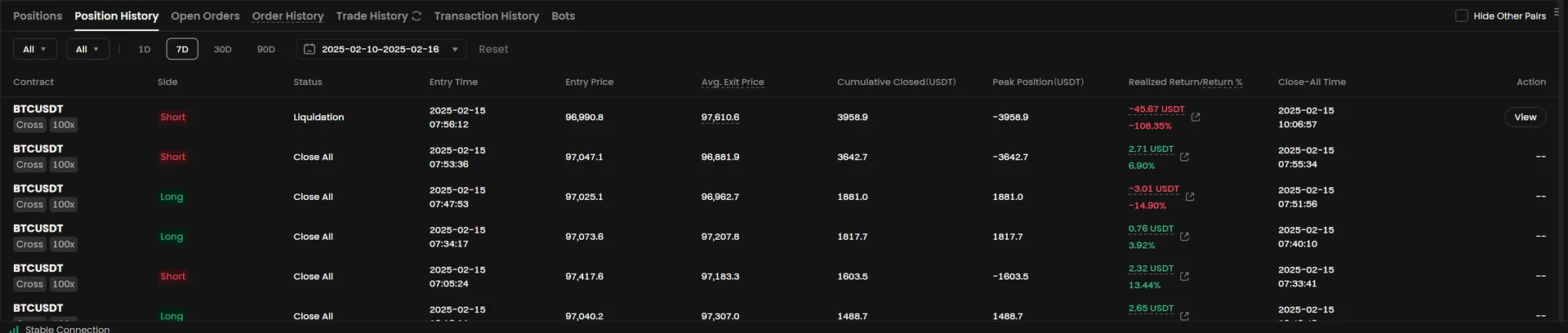Open the first All filter dropdown
Viewport: 1568px width, 333px height.
pyautogui.click(x=35, y=50)
